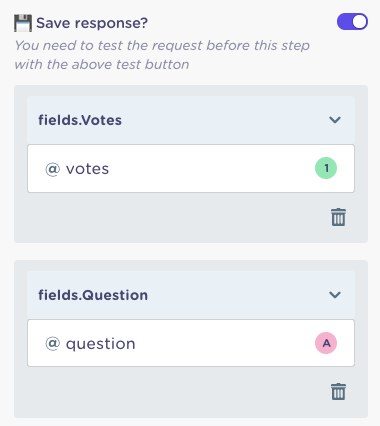380x426 pixels.
Task: Expand the fields.Votes chevron arrow
Action: 335,120
